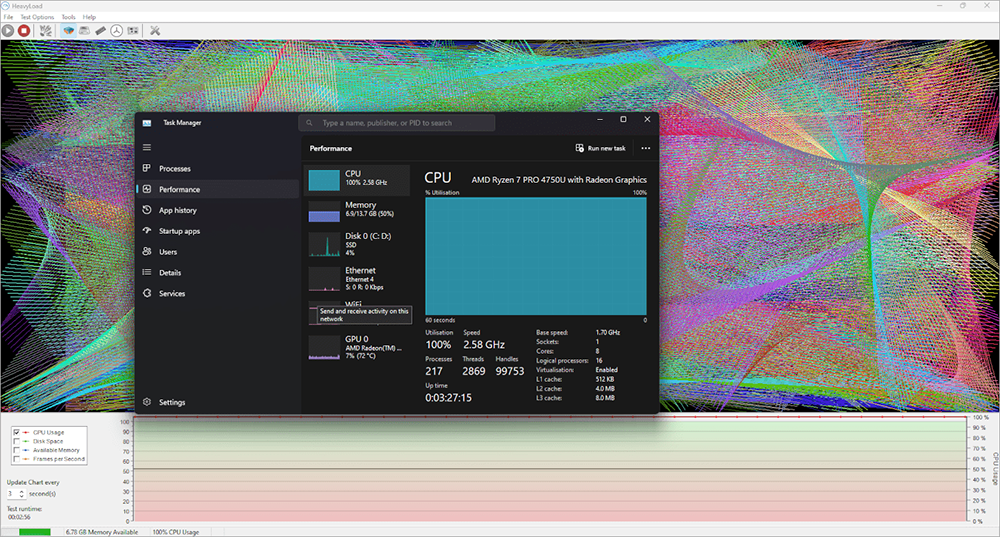Stop the HeavyLoad test with red icon
The width and height of the screenshot is (1000, 537).
(x=24, y=30)
